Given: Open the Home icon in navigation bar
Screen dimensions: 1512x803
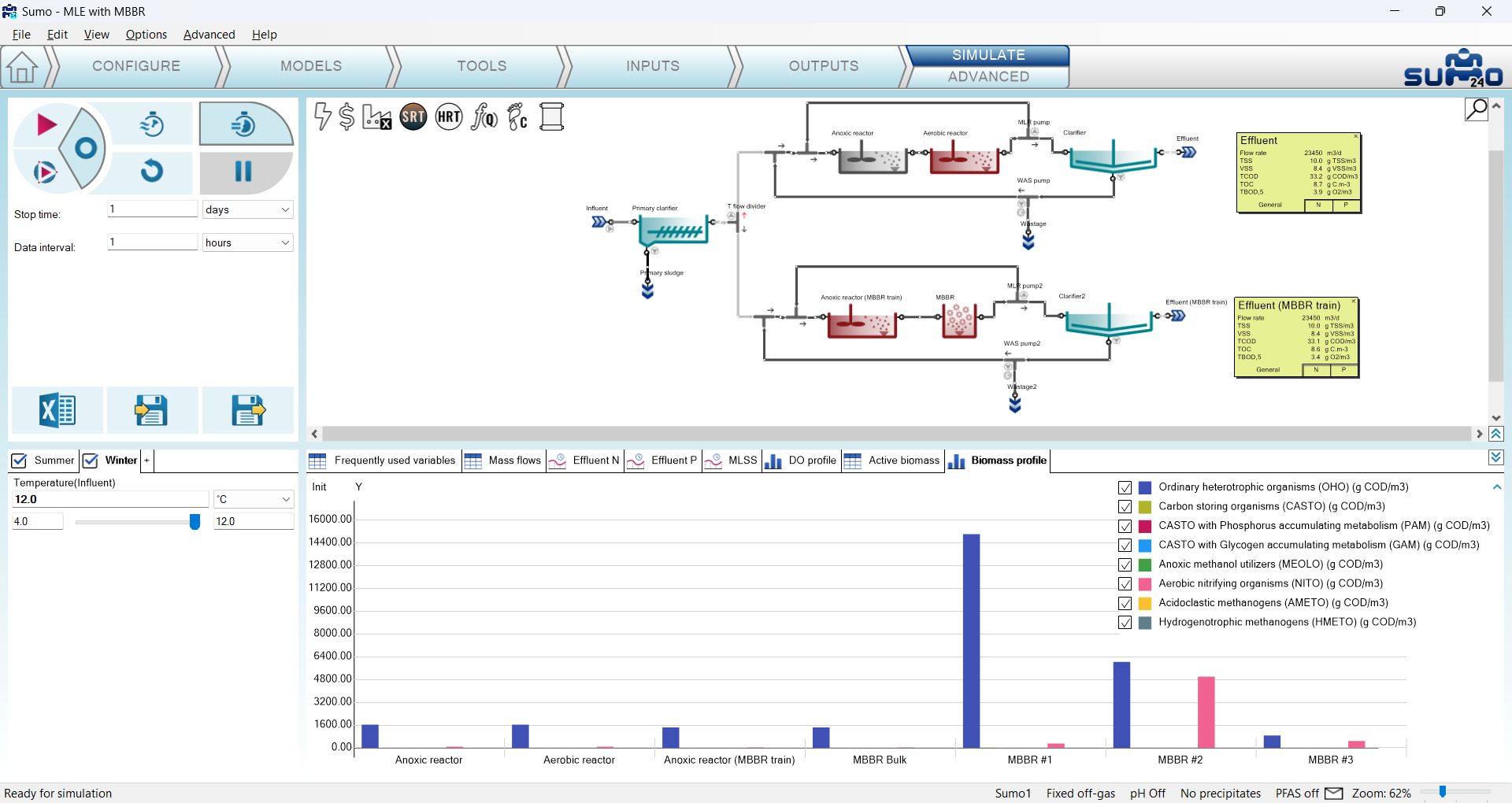Looking at the screenshot, I should pyautogui.click(x=22, y=68).
